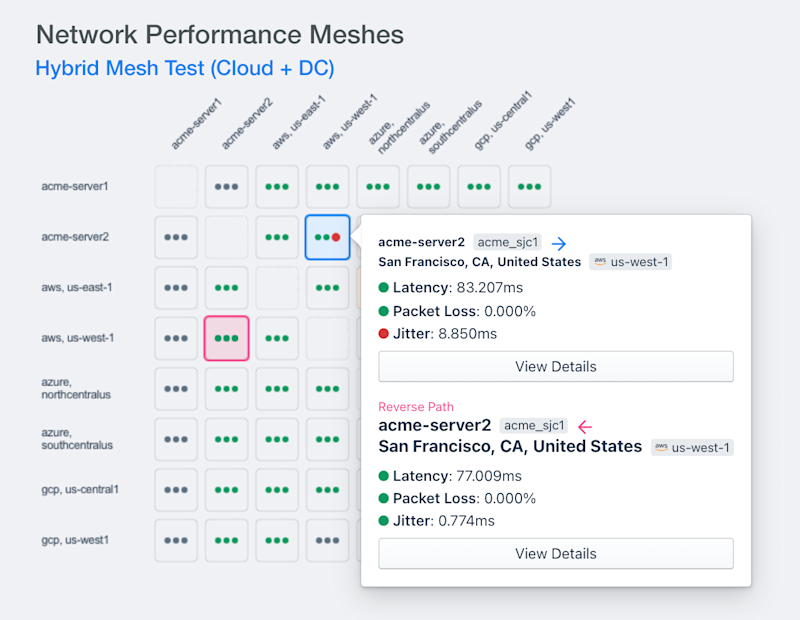Image resolution: width=800 pixels, height=620 pixels.
Task: Click the 'gcp, us-west1' row label
Action: coord(75,540)
